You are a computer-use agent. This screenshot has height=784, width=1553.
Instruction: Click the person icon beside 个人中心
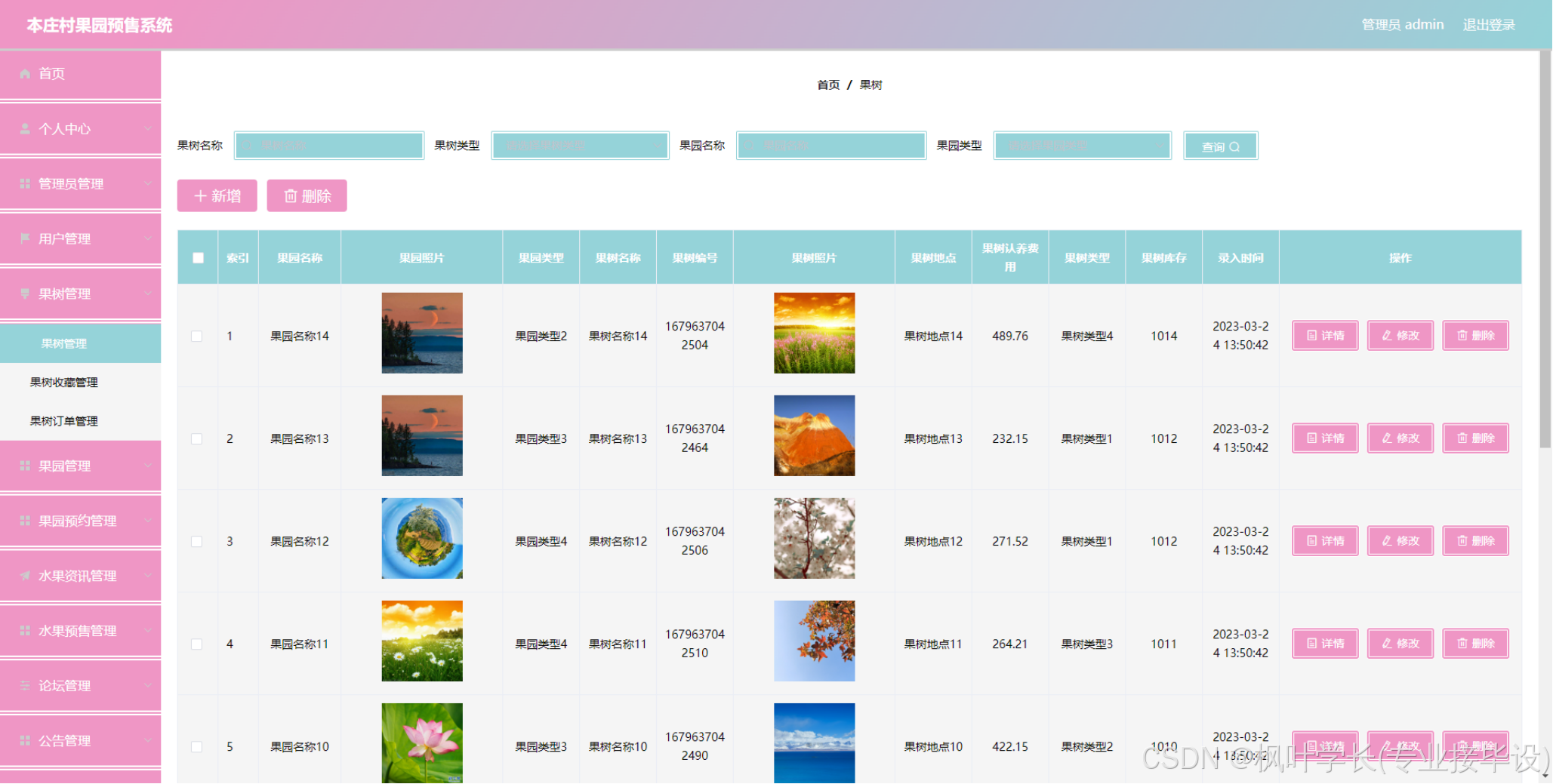tap(25, 129)
